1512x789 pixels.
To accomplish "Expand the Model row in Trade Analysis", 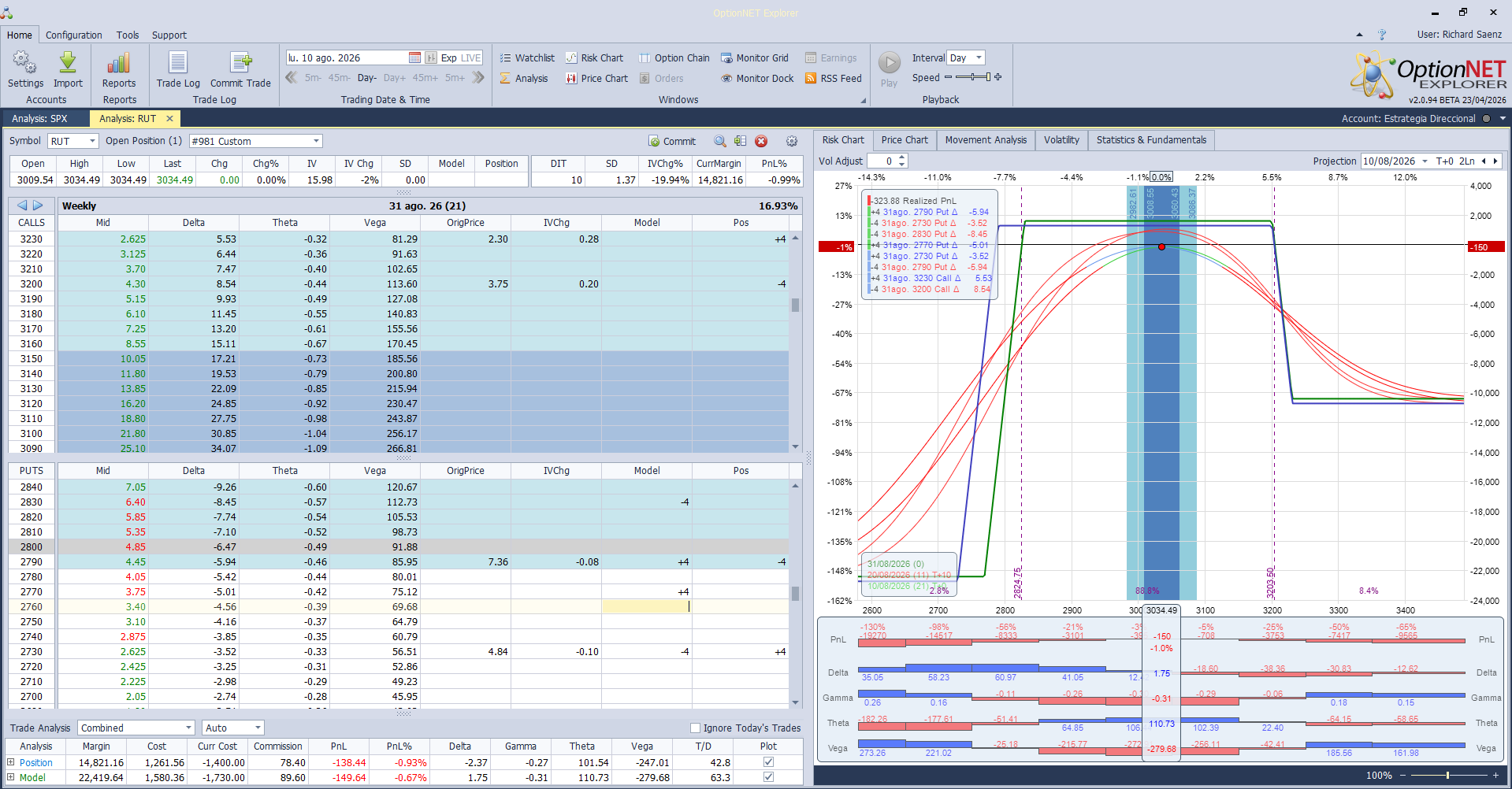I will click(11, 777).
